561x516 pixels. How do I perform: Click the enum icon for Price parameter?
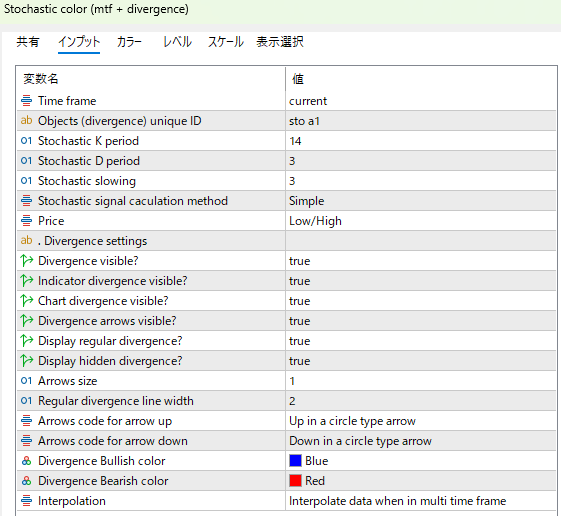click(26, 220)
